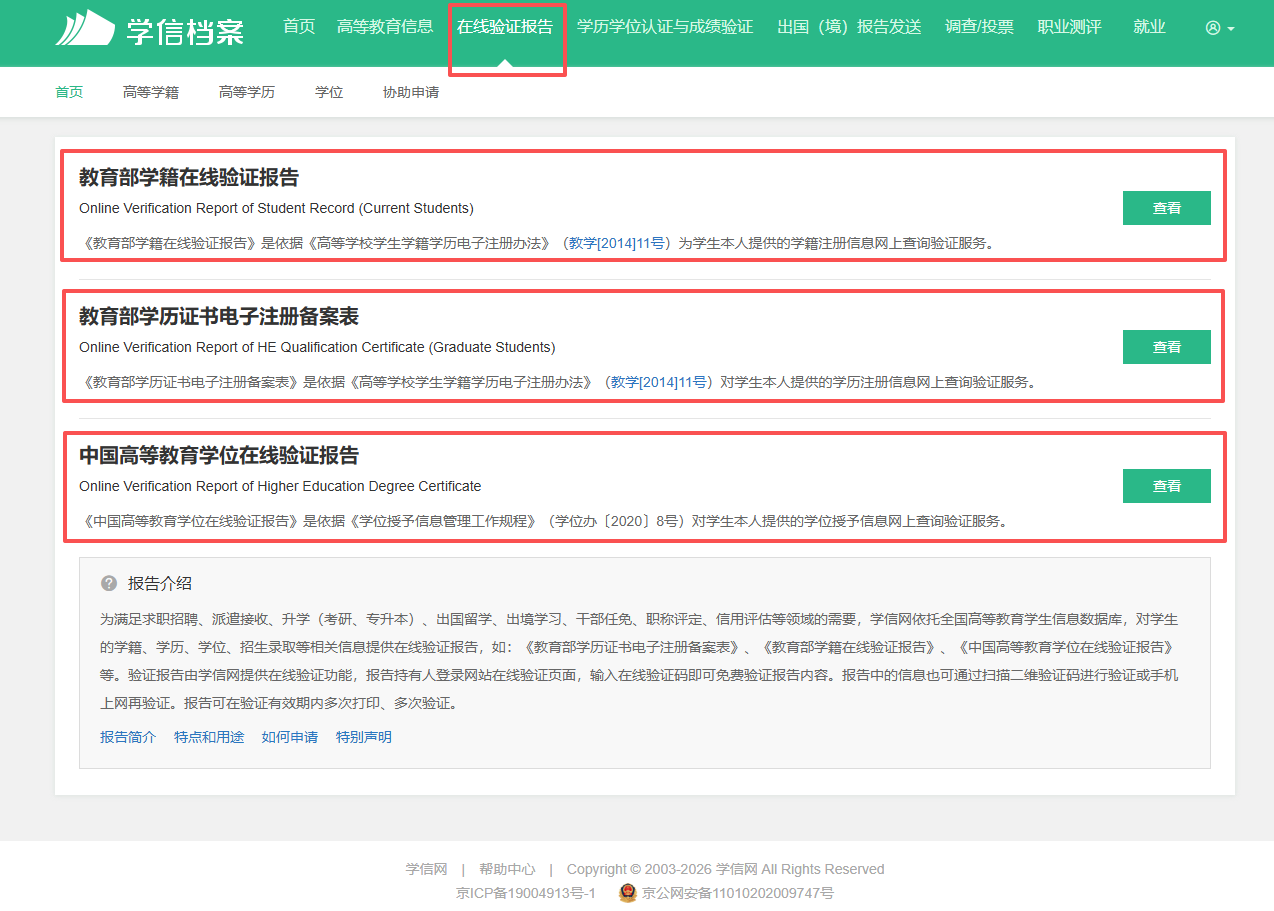This screenshot has width=1274, height=911.
Task: Switch to the 协助申请 sub-tab
Action: tap(411, 92)
